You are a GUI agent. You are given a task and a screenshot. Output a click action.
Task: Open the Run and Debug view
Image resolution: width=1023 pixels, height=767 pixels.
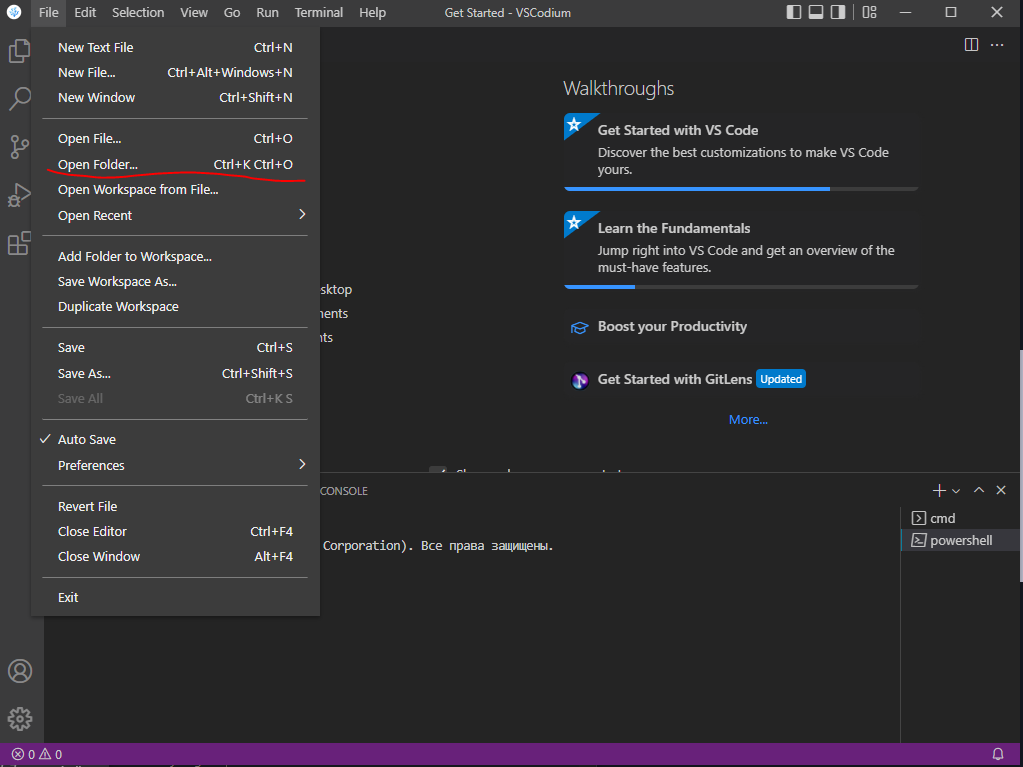click(x=20, y=195)
